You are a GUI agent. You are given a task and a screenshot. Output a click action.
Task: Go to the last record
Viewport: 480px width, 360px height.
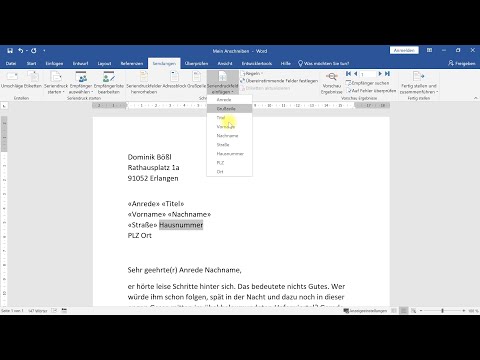387,74
